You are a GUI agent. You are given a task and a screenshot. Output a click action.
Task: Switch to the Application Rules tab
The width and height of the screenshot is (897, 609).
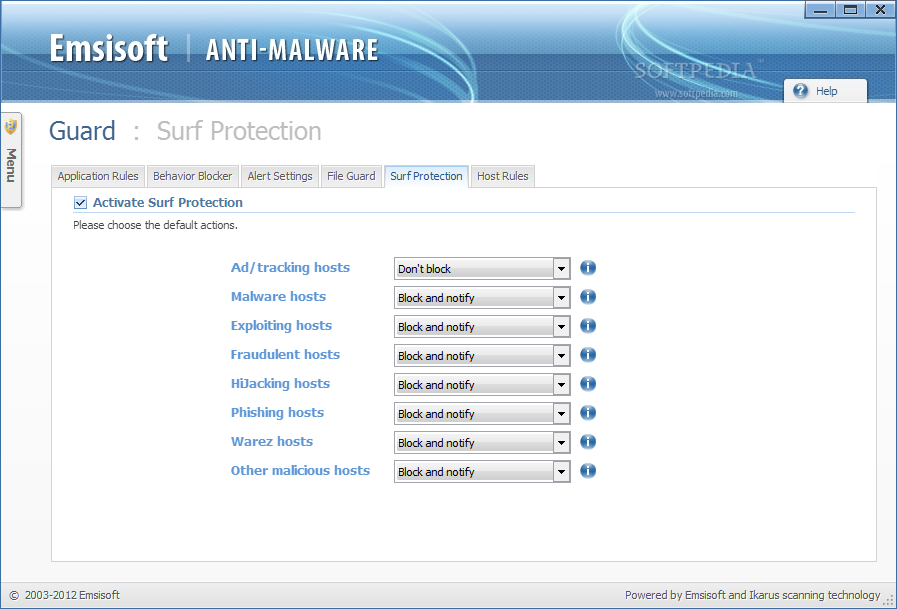98,176
